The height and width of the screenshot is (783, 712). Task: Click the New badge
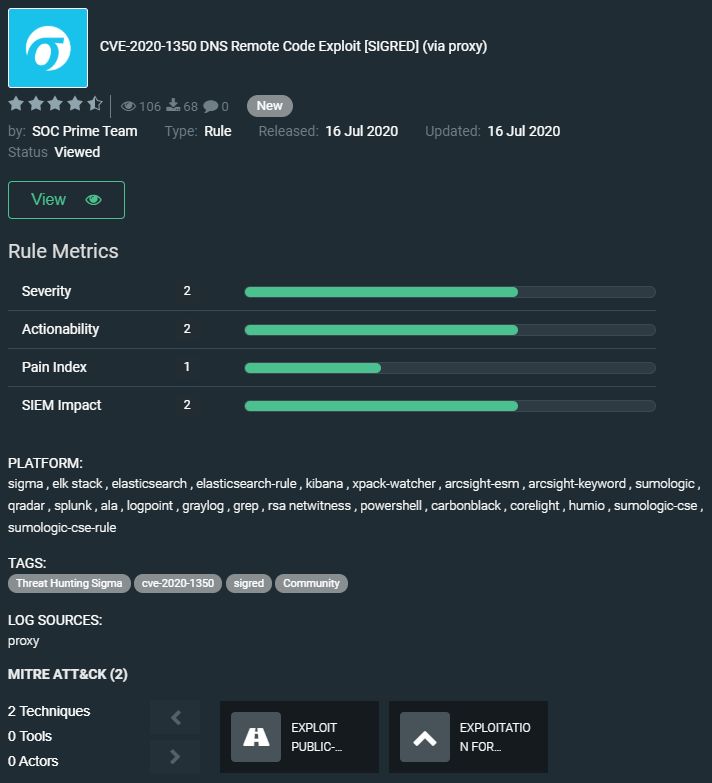click(269, 106)
